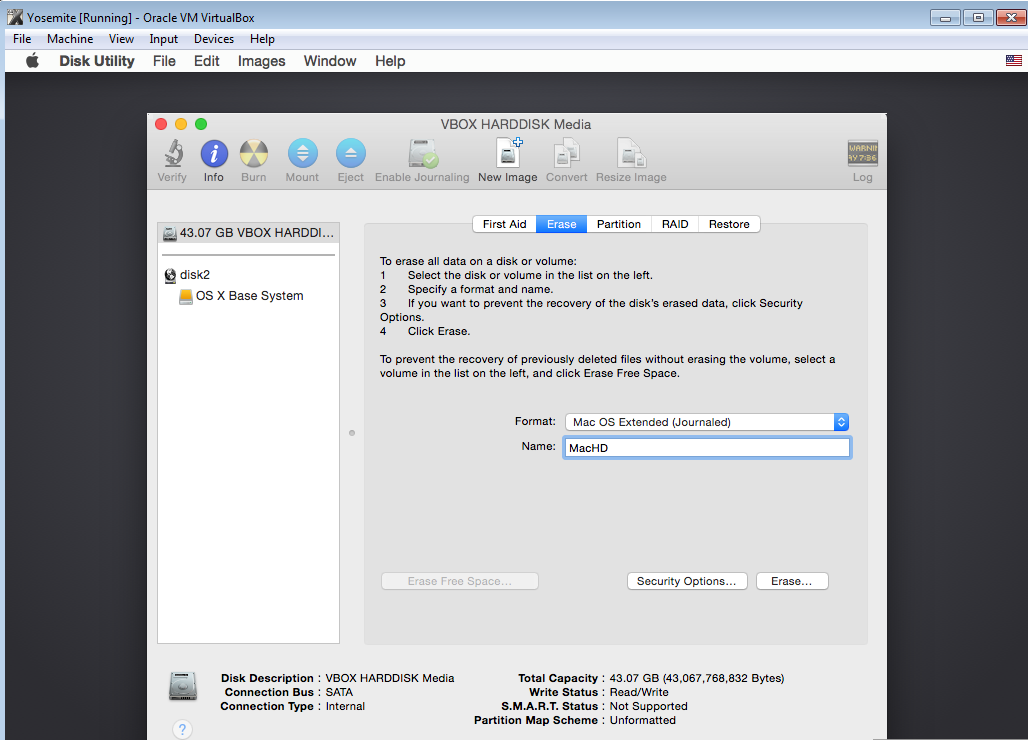Click the Burn disc icon
The width and height of the screenshot is (1028, 740).
pos(254,153)
